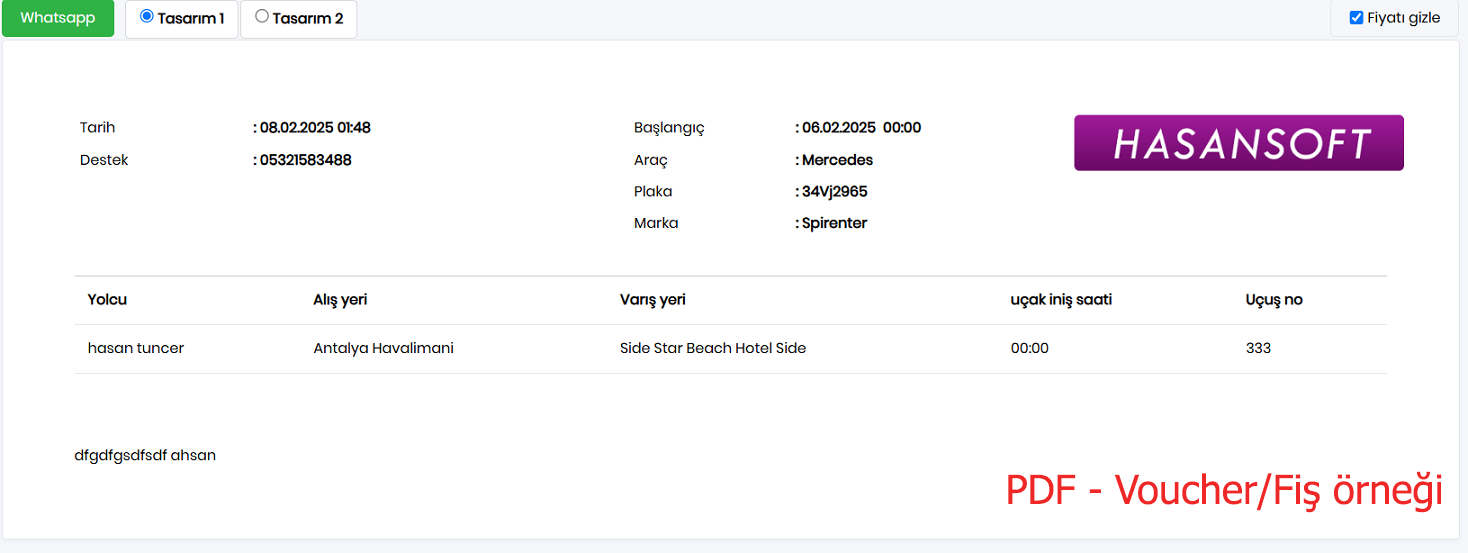Click the green Whatsapp button
Image resolution: width=1468 pixels, height=553 pixels.
pyautogui.click(x=58, y=18)
